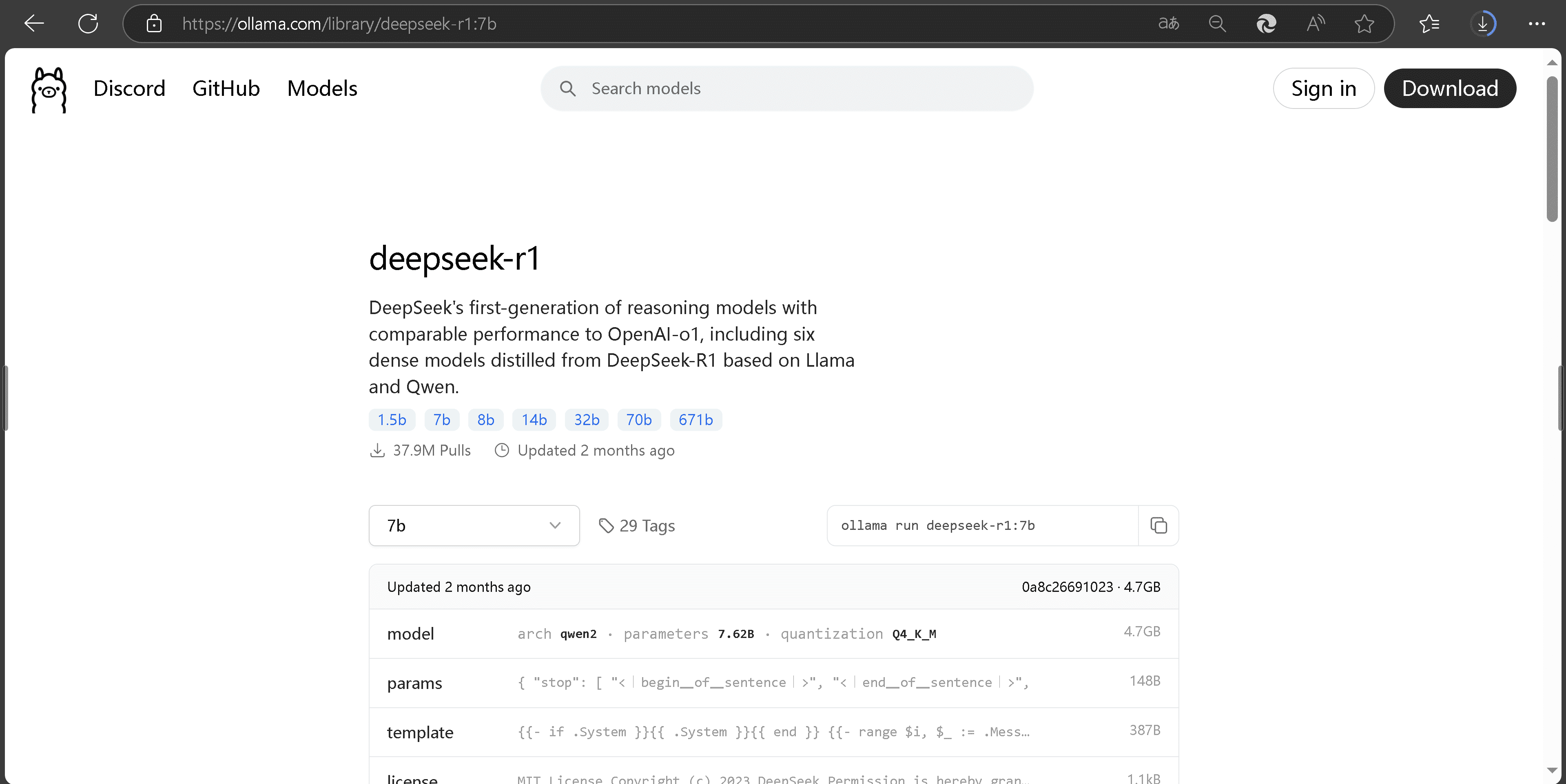Viewport: 1566px width, 784px height.
Task: Click the clock icon beside Updated
Action: (x=501, y=450)
